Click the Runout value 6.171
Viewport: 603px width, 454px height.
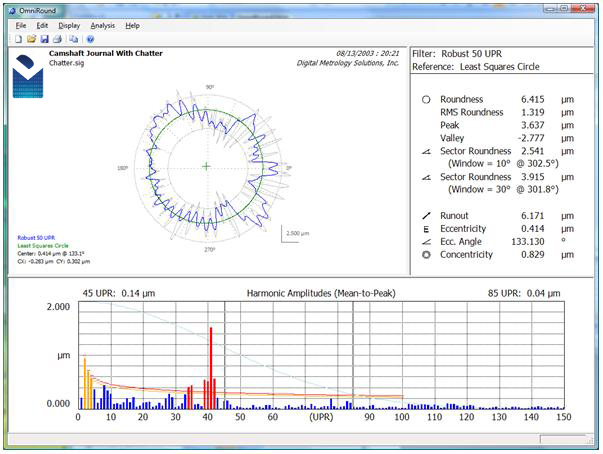pos(533,216)
